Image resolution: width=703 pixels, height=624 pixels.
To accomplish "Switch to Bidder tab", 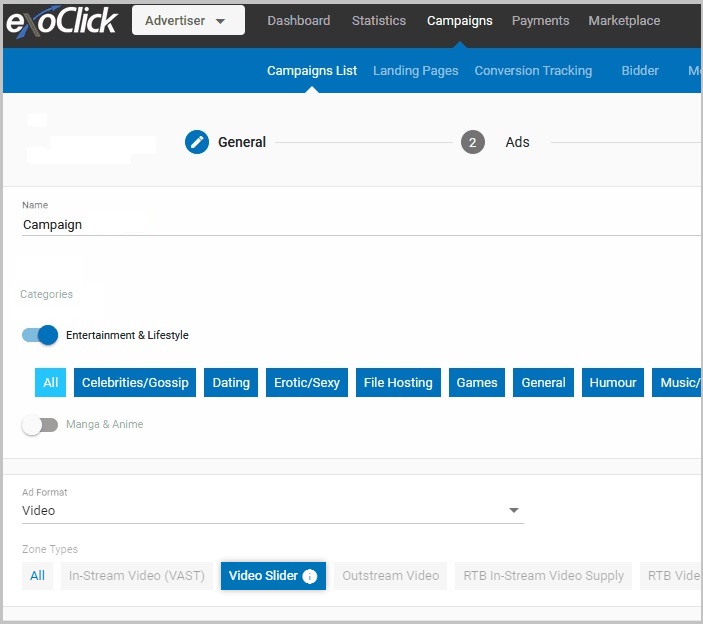I will point(640,71).
